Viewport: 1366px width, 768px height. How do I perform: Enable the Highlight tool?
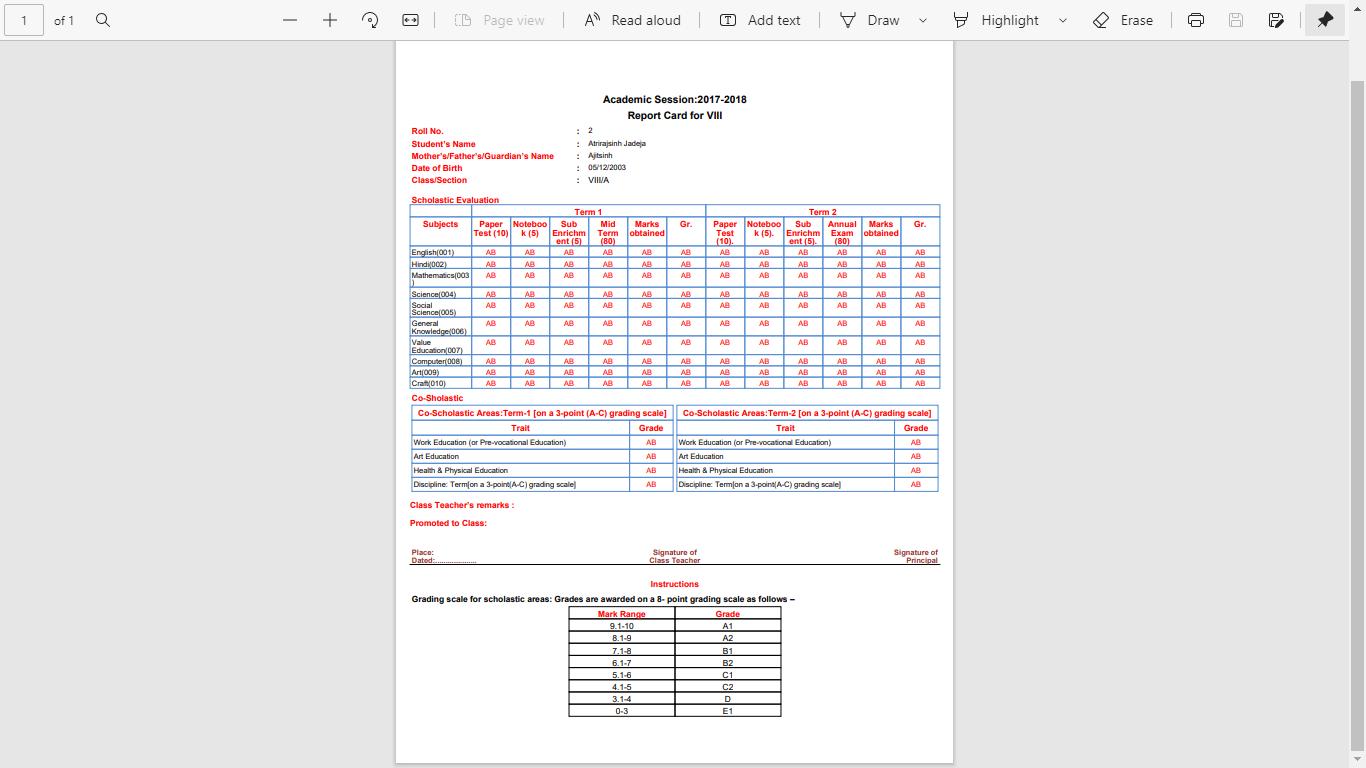coord(996,20)
